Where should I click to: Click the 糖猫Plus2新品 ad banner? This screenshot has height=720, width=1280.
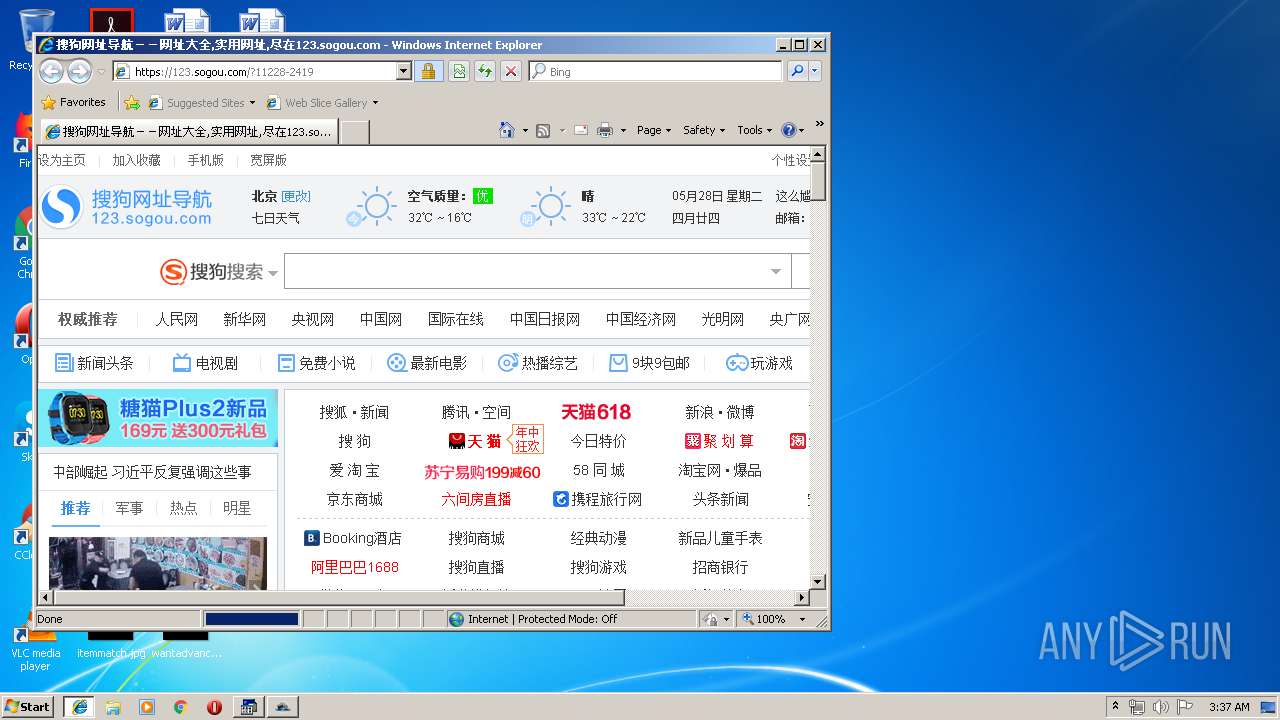pyautogui.click(x=158, y=418)
